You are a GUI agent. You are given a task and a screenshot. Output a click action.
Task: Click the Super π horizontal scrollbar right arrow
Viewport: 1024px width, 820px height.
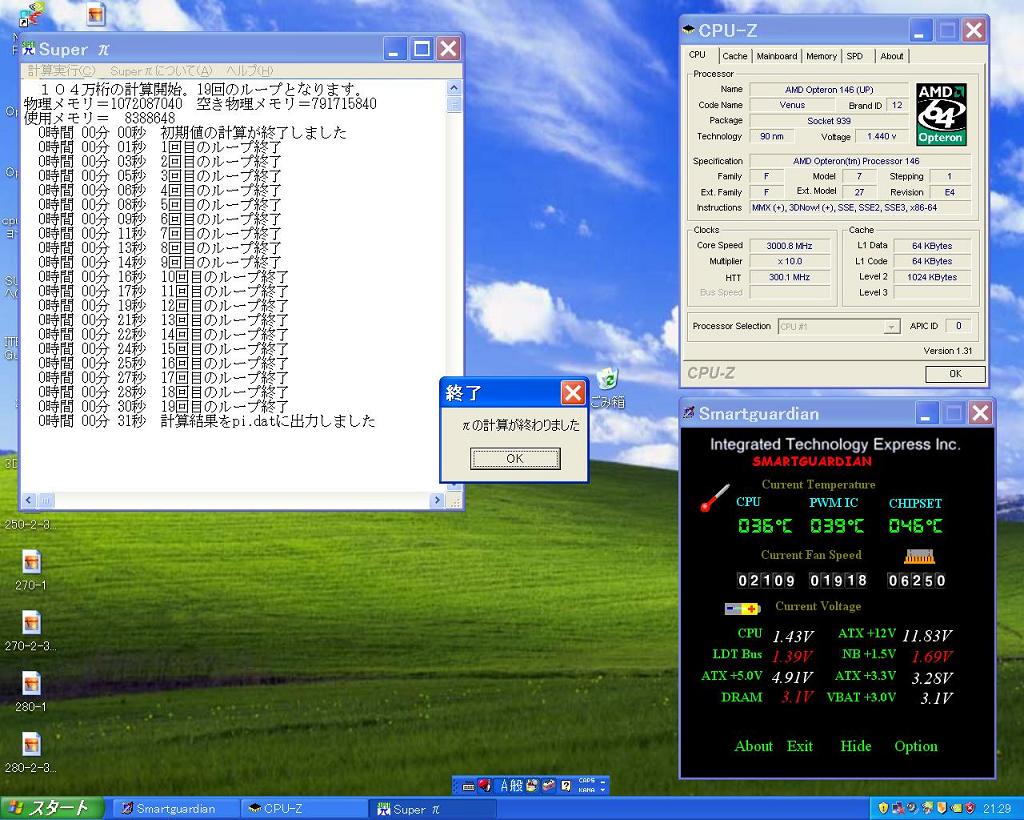click(x=437, y=501)
